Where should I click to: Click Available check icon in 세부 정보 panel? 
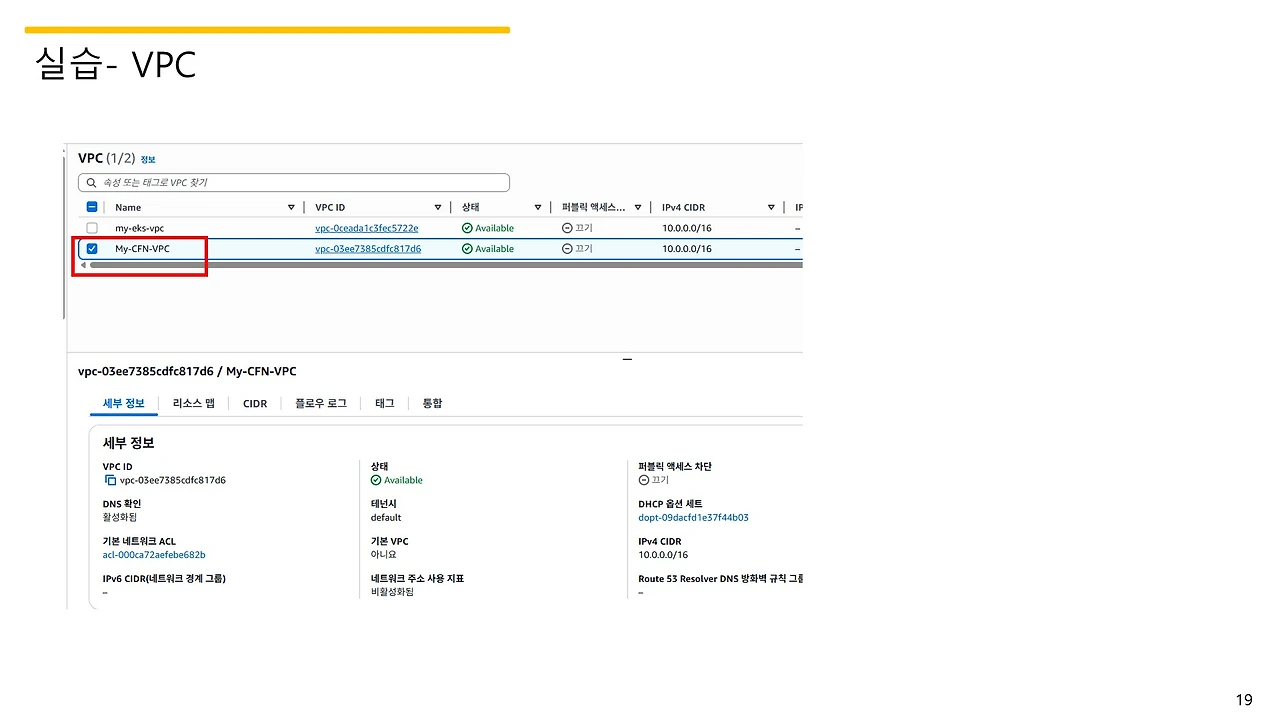pos(376,480)
